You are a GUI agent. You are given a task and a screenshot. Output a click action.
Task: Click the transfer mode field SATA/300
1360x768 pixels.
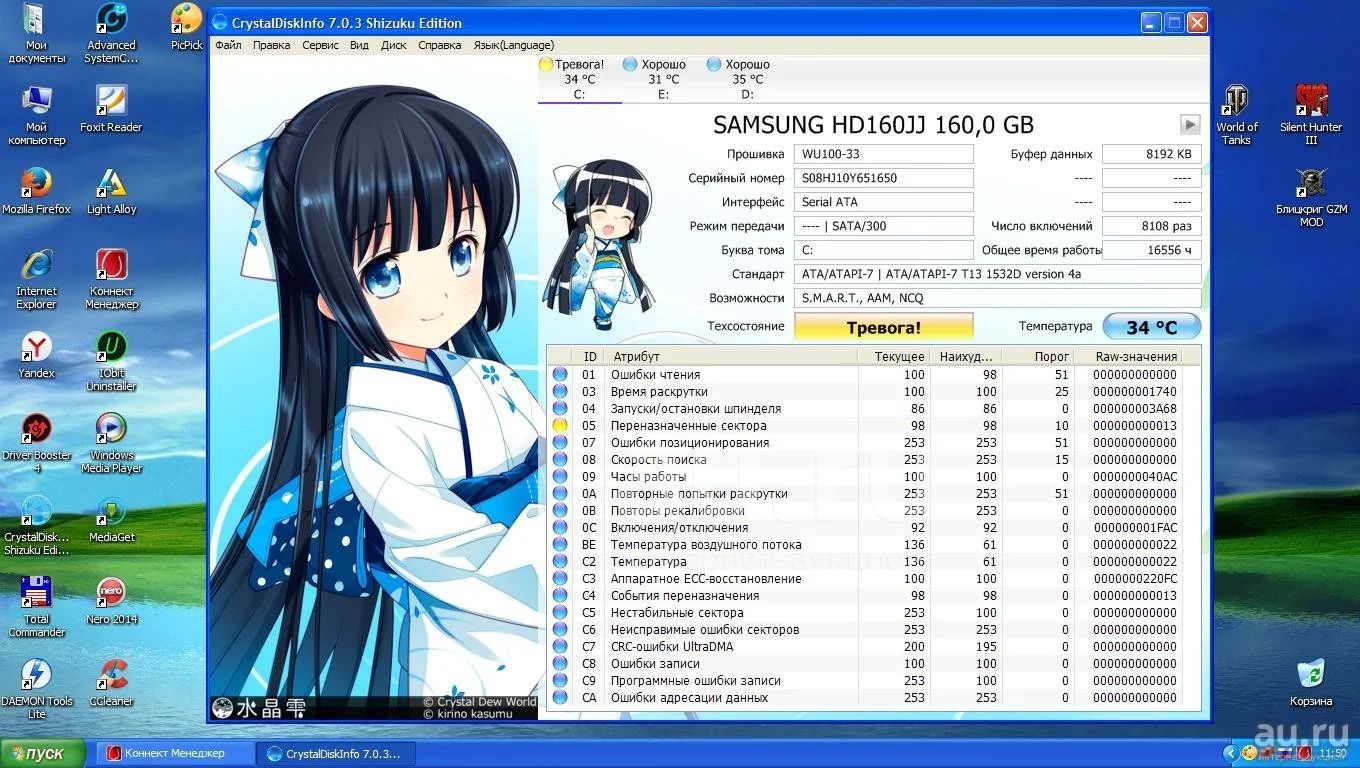click(883, 226)
